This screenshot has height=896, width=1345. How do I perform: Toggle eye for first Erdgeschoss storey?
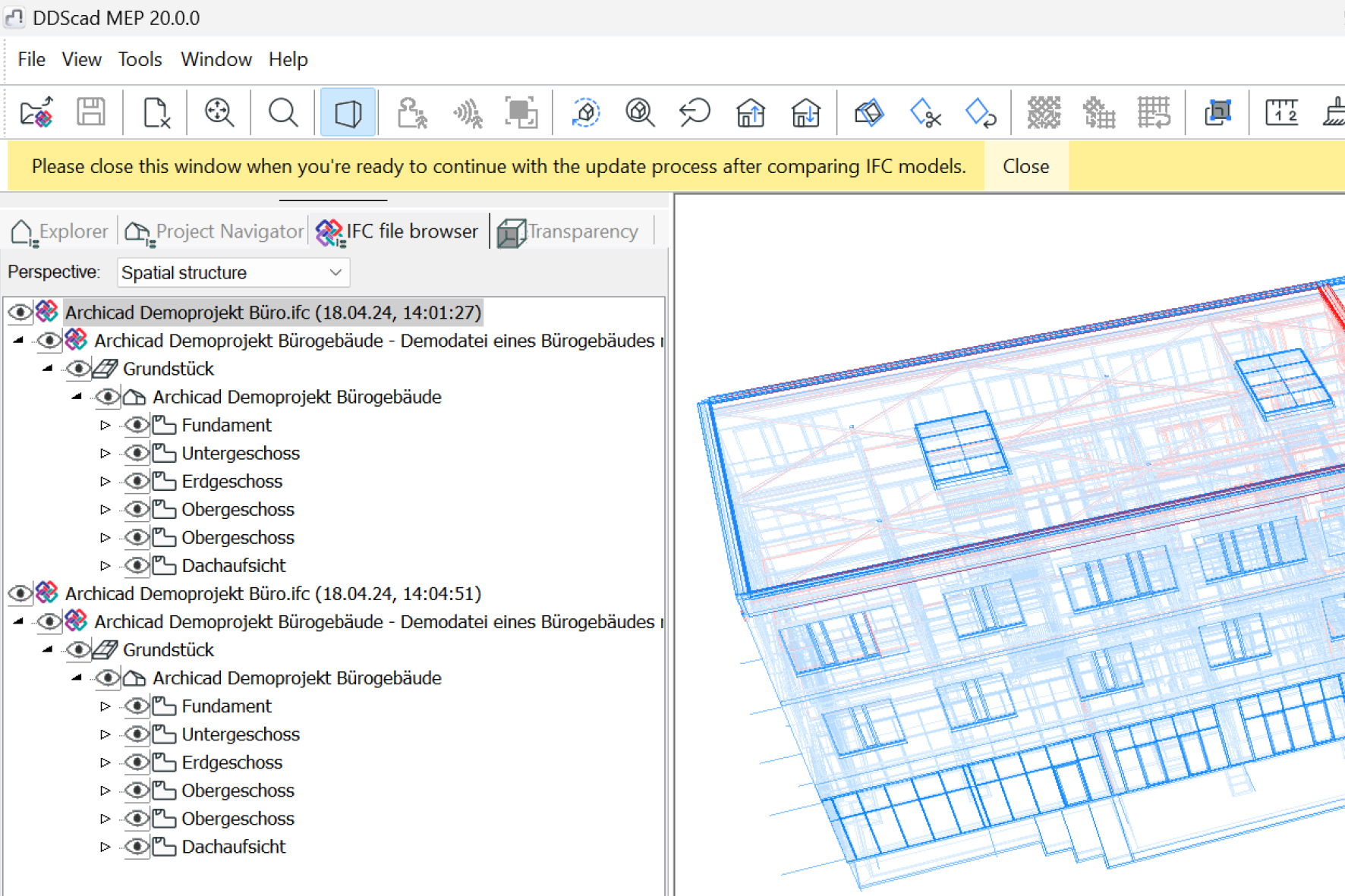tap(137, 481)
